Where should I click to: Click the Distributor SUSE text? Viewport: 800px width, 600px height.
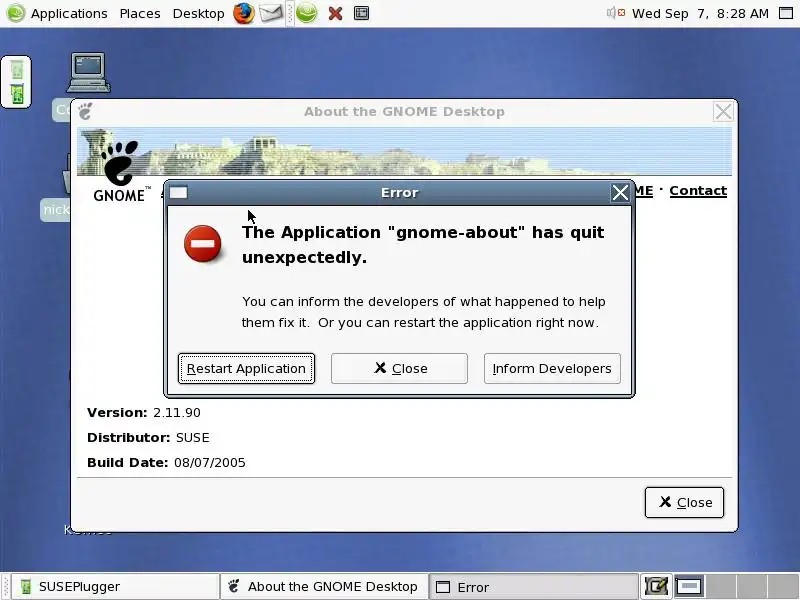pyautogui.click(x=148, y=437)
